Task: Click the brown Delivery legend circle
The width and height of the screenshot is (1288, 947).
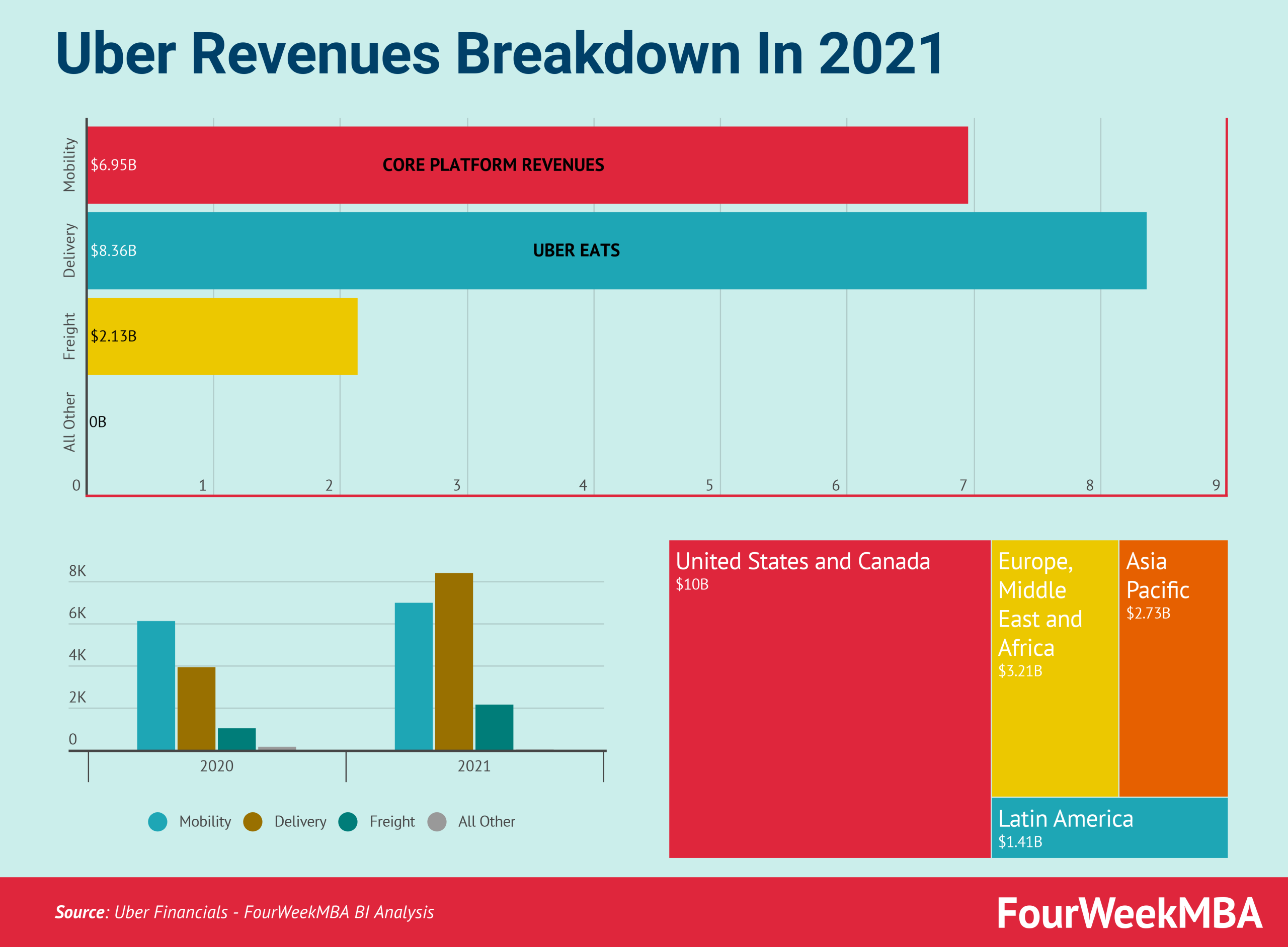Action: pyautogui.click(x=253, y=821)
